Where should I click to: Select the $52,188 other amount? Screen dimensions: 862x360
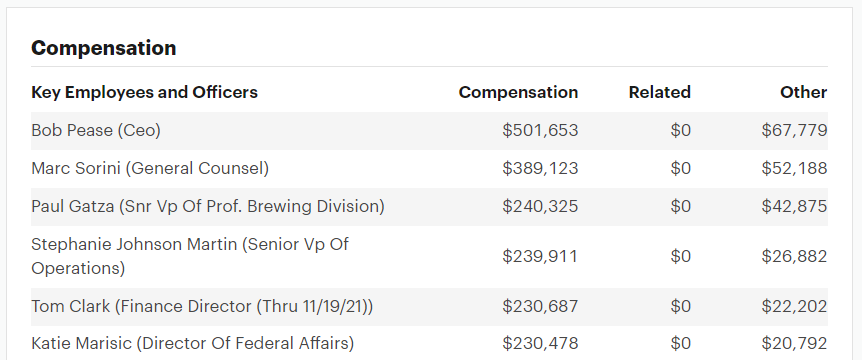coord(794,168)
